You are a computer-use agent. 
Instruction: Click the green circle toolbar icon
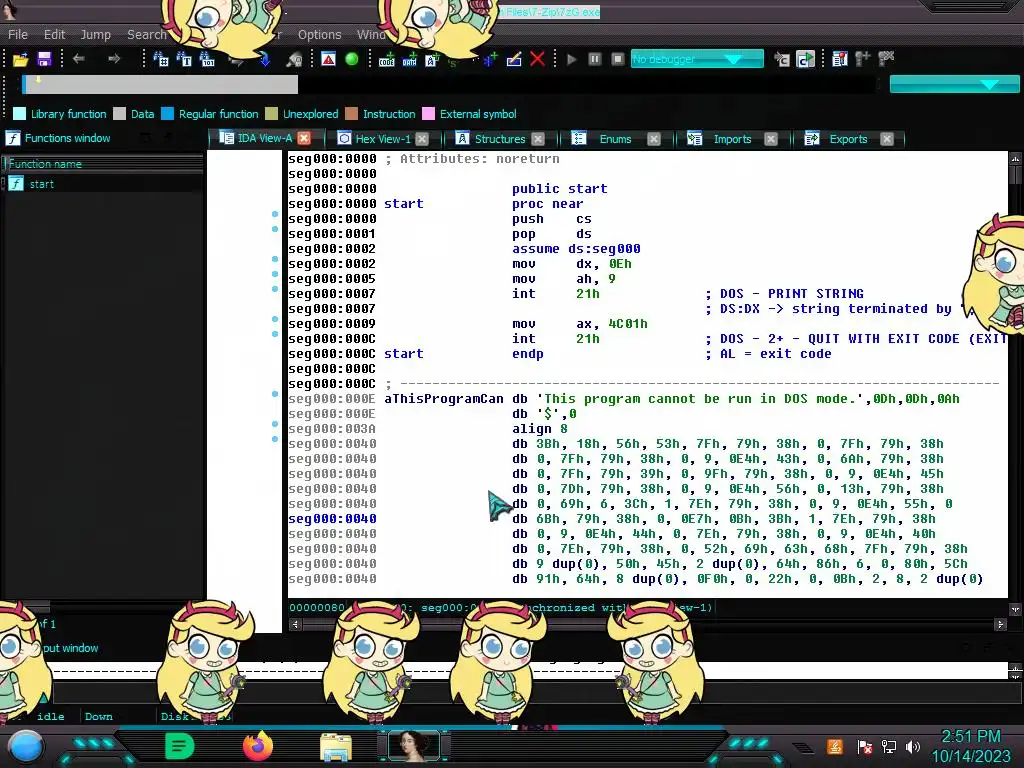click(351, 59)
